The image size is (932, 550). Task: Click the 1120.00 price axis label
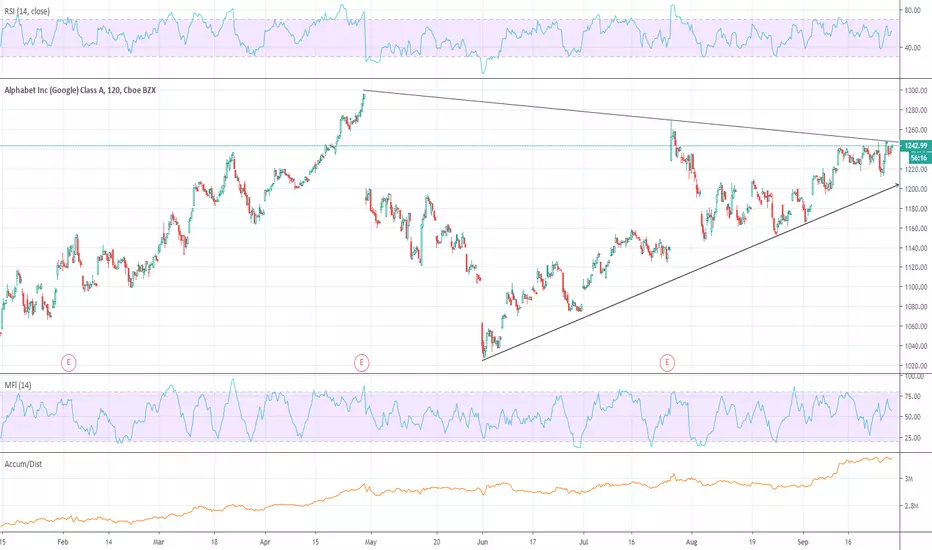(916, 268)
